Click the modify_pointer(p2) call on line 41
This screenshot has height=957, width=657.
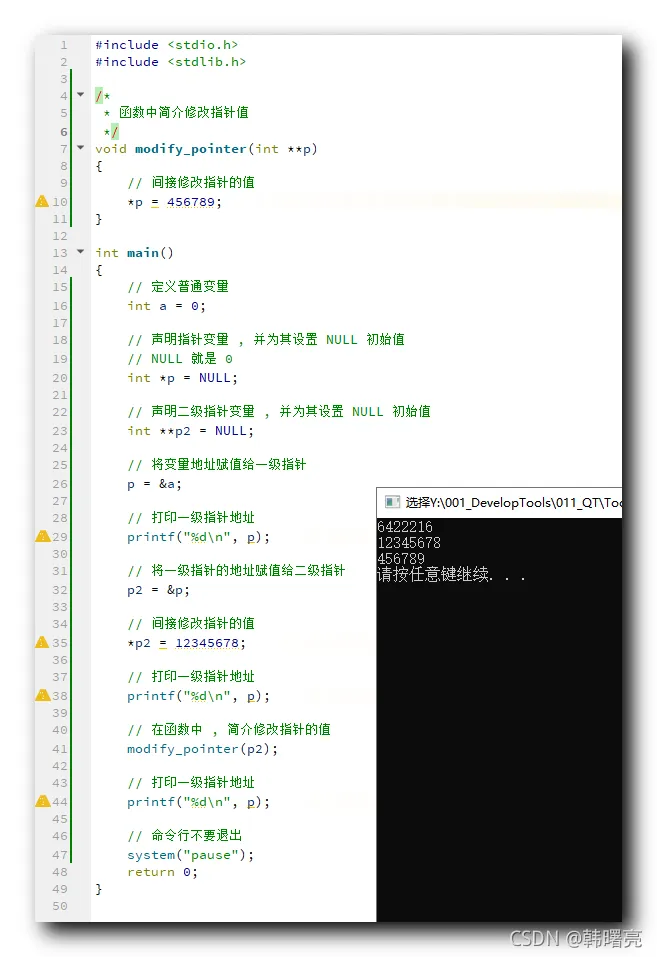(x=202, y=749)
